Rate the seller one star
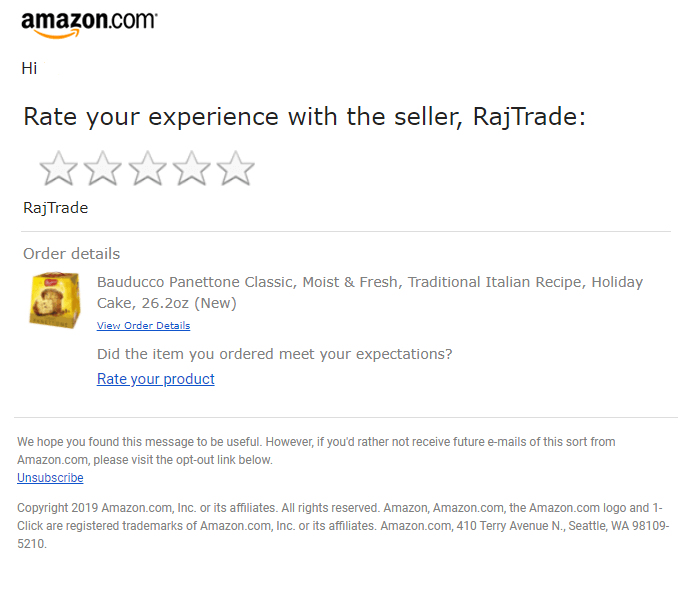The width and height of the screenshot is (694, 604). pos(58,169)
